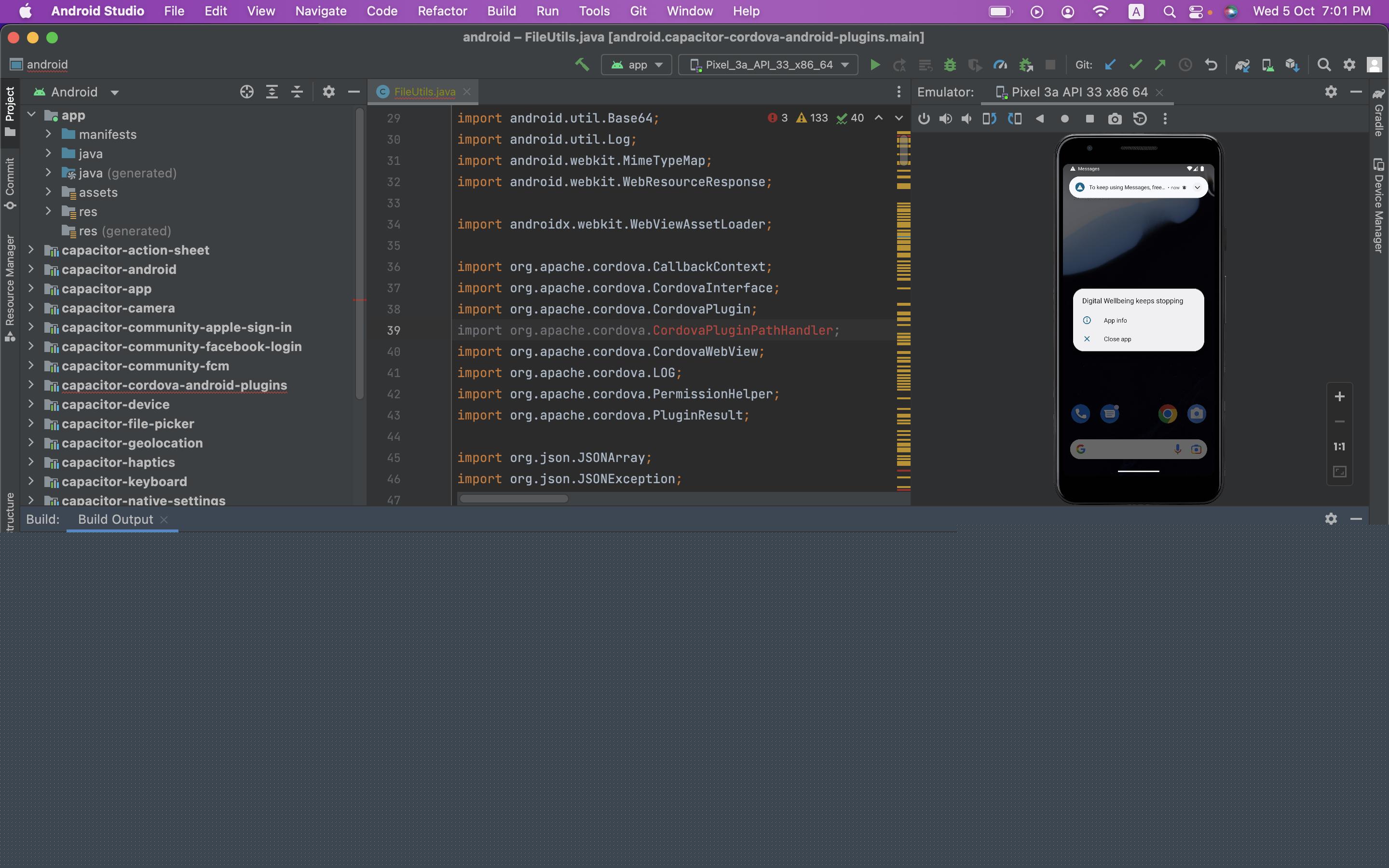Open the Refactor menu

[442, 11]
